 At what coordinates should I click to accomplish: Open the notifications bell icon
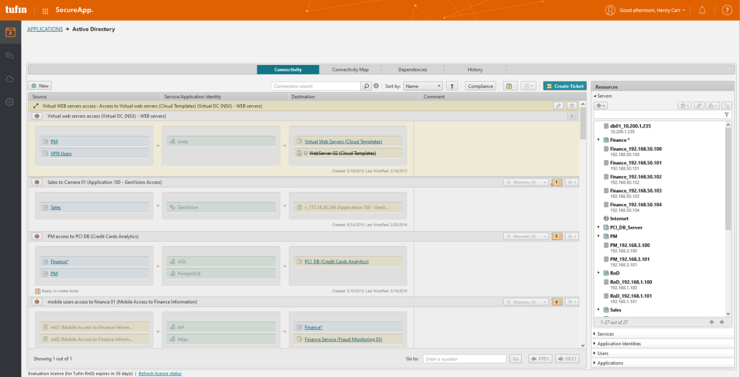click(702, 10)
